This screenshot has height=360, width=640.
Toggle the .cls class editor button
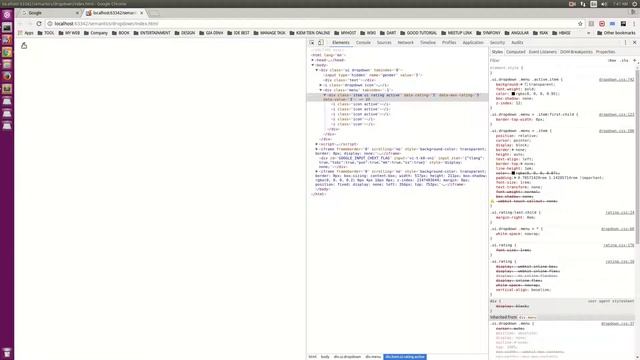(x=624, y=60)
